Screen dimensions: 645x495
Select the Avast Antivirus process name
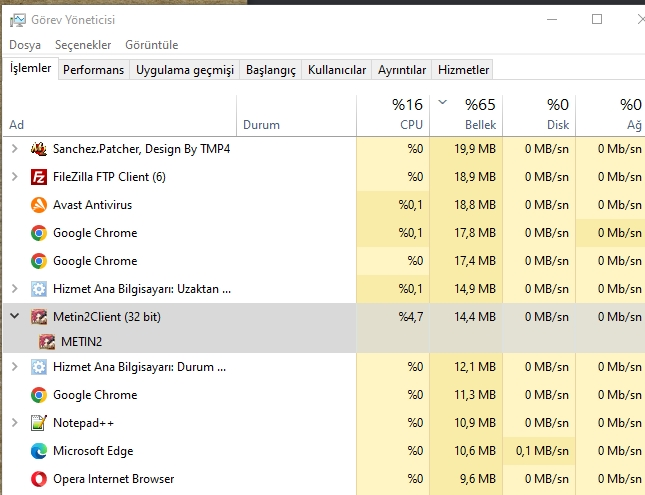(93, 205)
